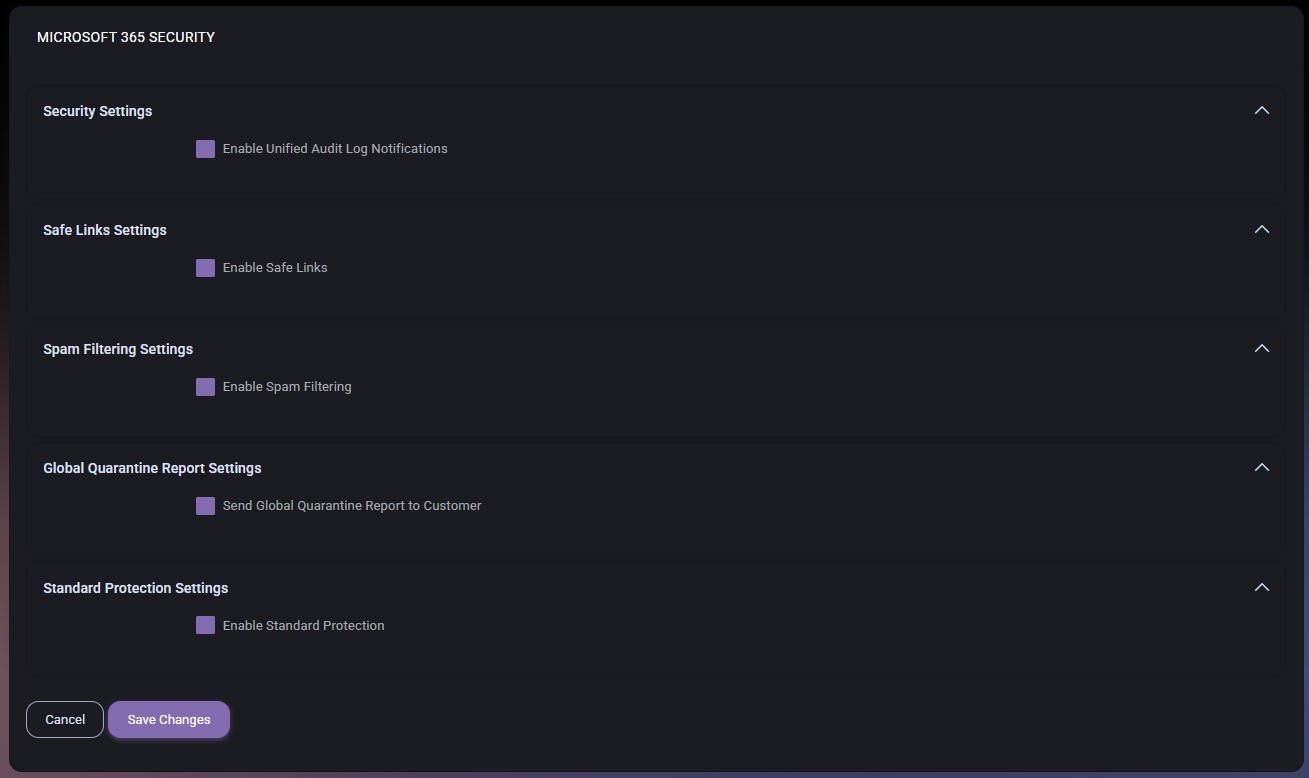
Task: Collapse Safe Links Settings using its chevron
Action: click(x=1261, y=229)
